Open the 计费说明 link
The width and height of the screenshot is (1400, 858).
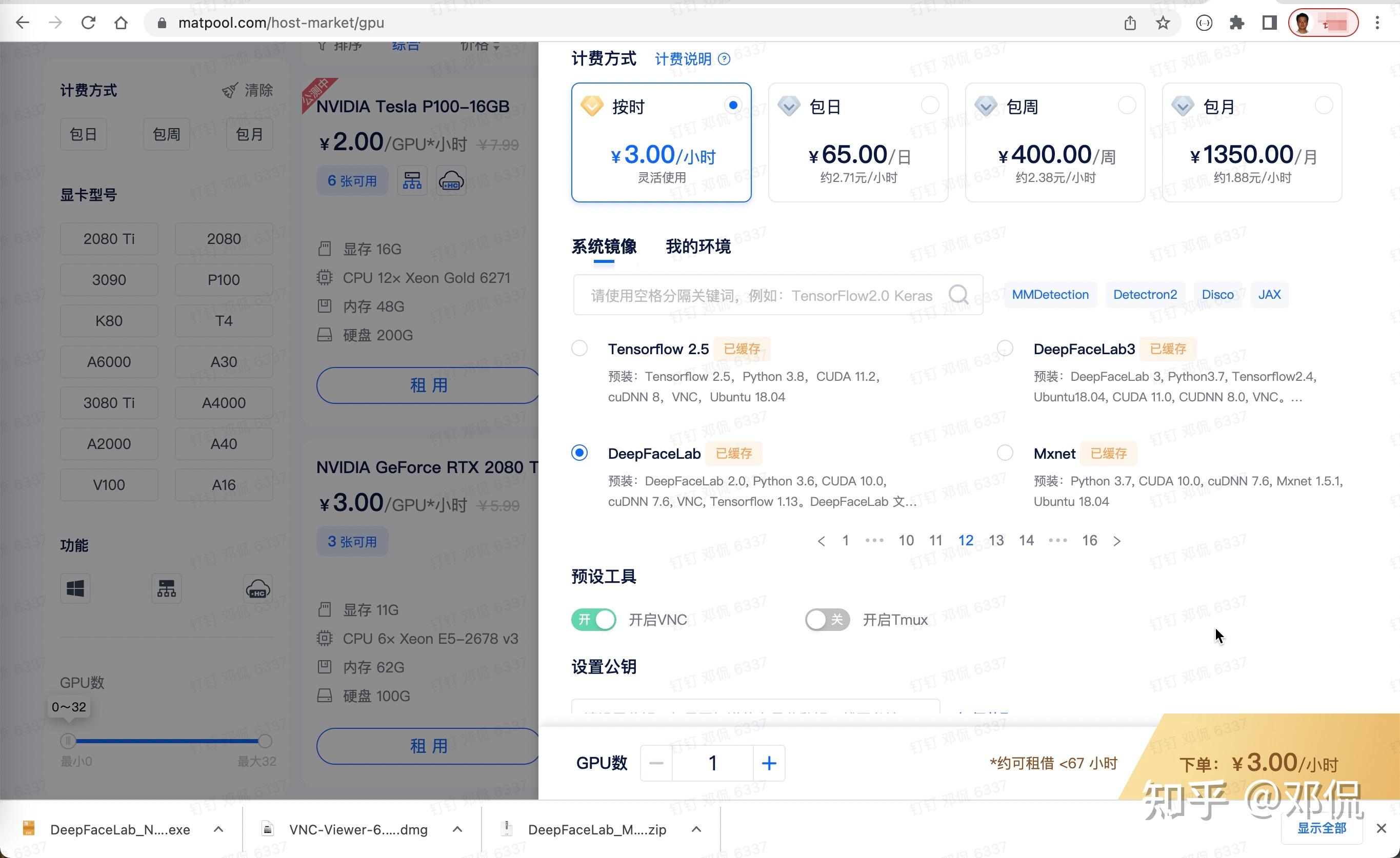[683, 59]
